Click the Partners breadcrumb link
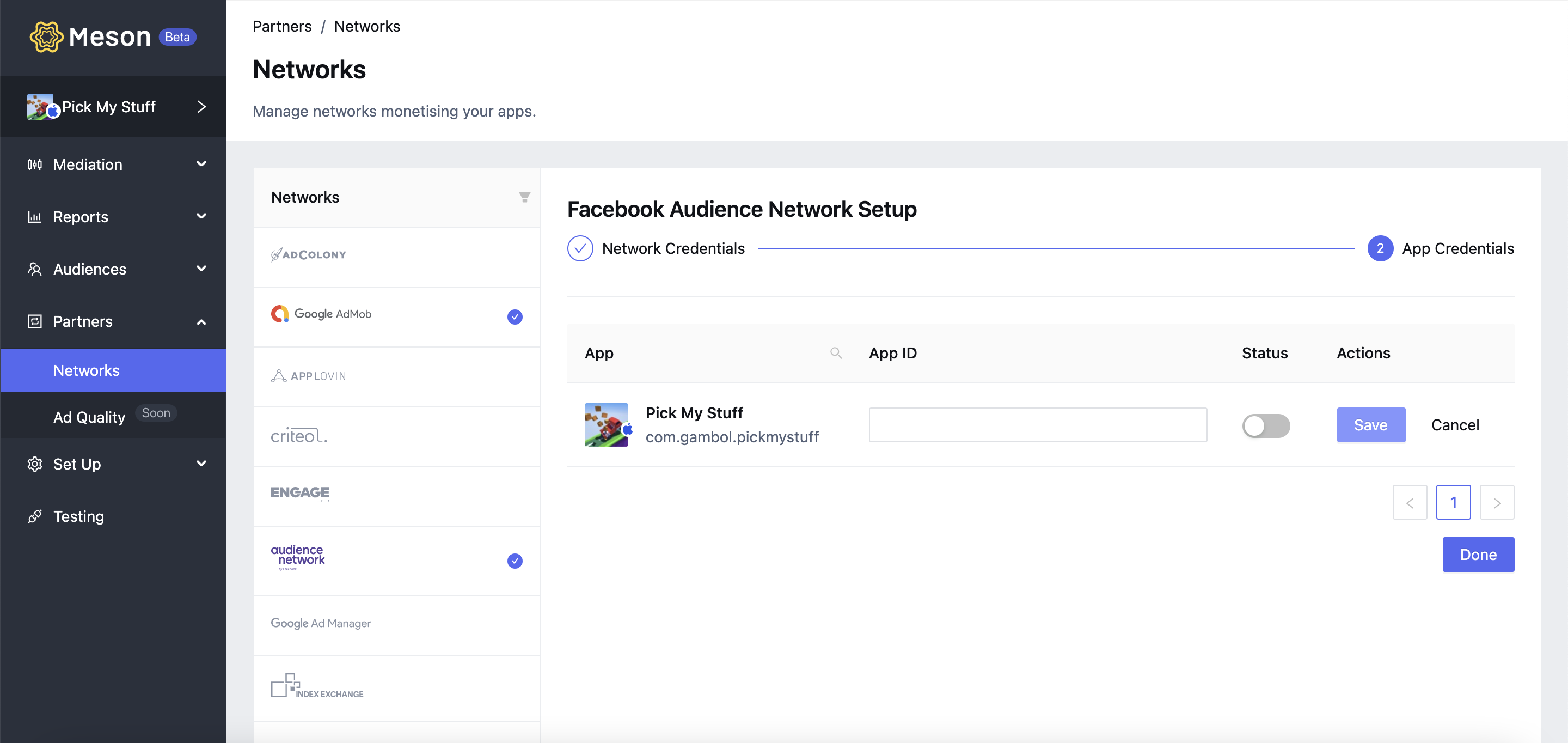This screenshot has width=1568, height=743. point(282,26)
